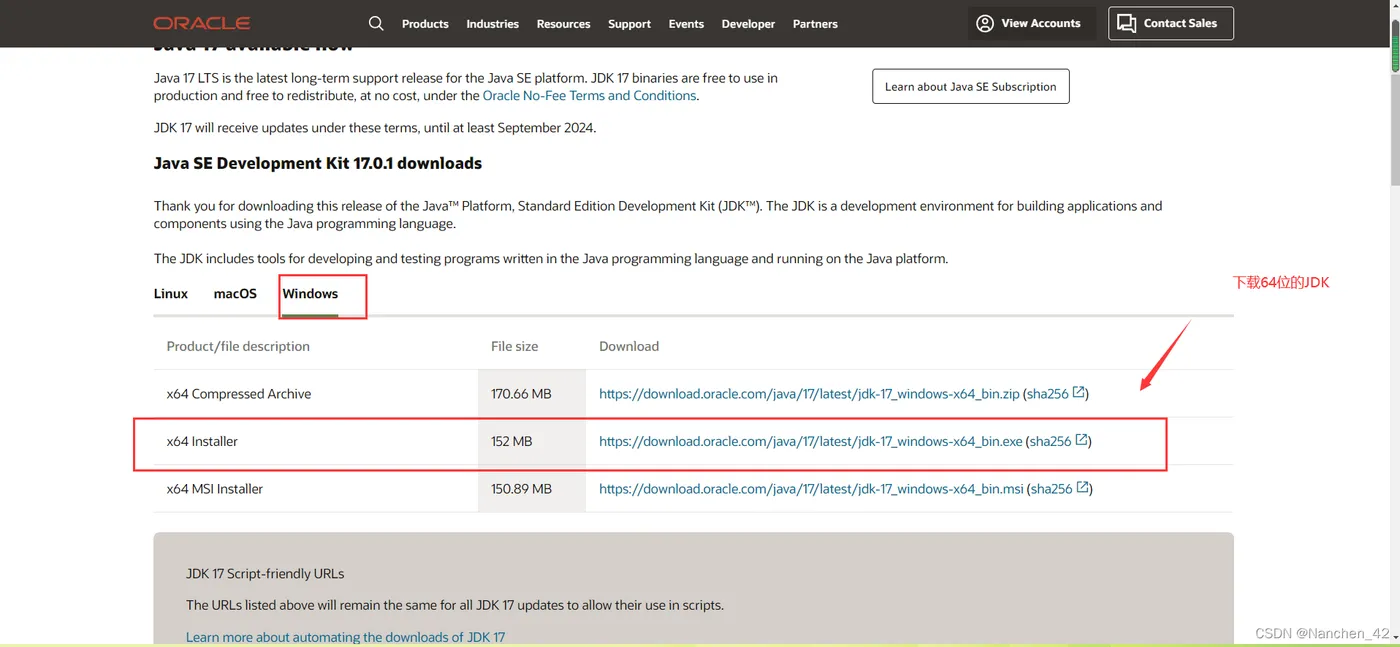Open sha256 link for exe installer
This screenshot has height=647, width=1400.
1050,441
